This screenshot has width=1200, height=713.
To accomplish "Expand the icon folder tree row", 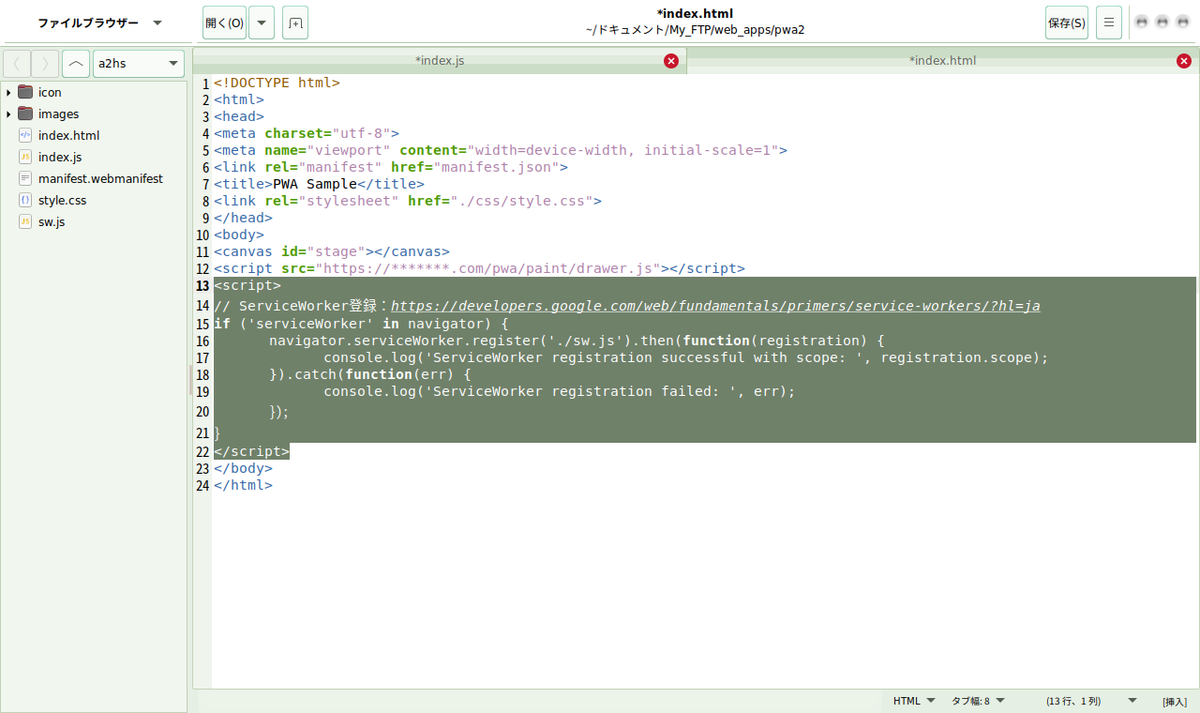I will coord(8,92).
